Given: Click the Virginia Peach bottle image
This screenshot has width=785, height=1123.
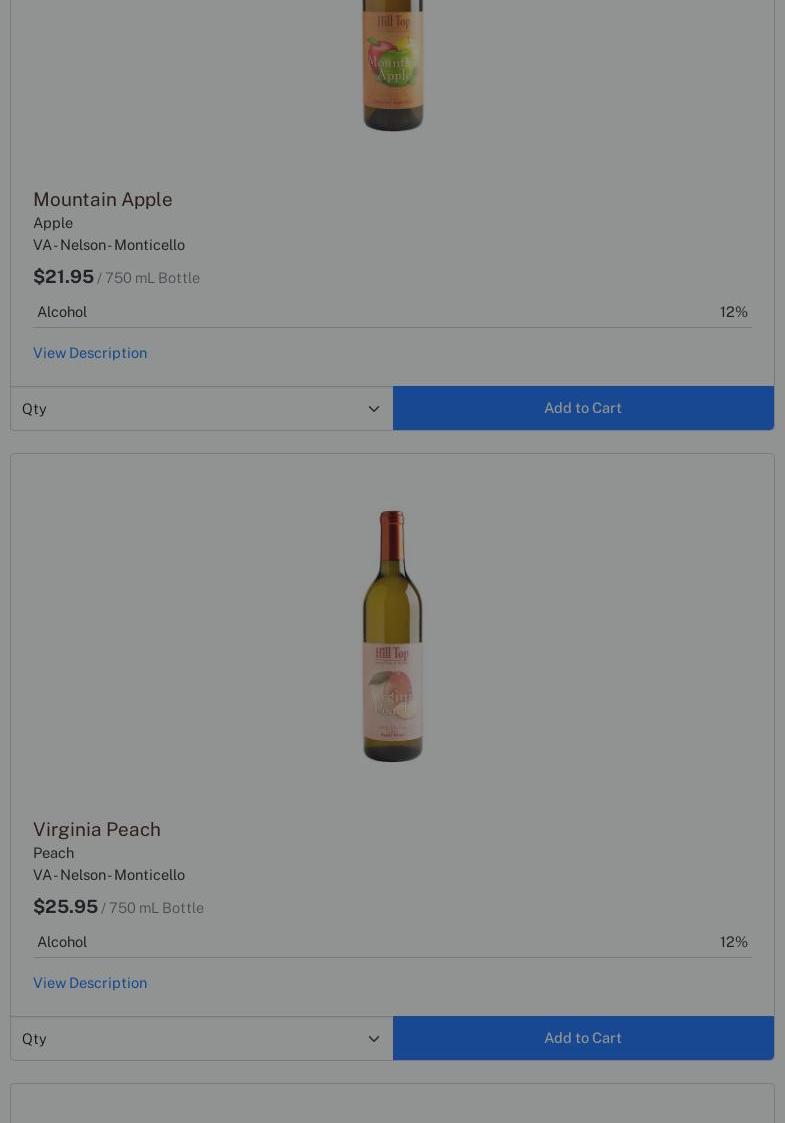Looking at the screenshot, I should pos(392,636).
